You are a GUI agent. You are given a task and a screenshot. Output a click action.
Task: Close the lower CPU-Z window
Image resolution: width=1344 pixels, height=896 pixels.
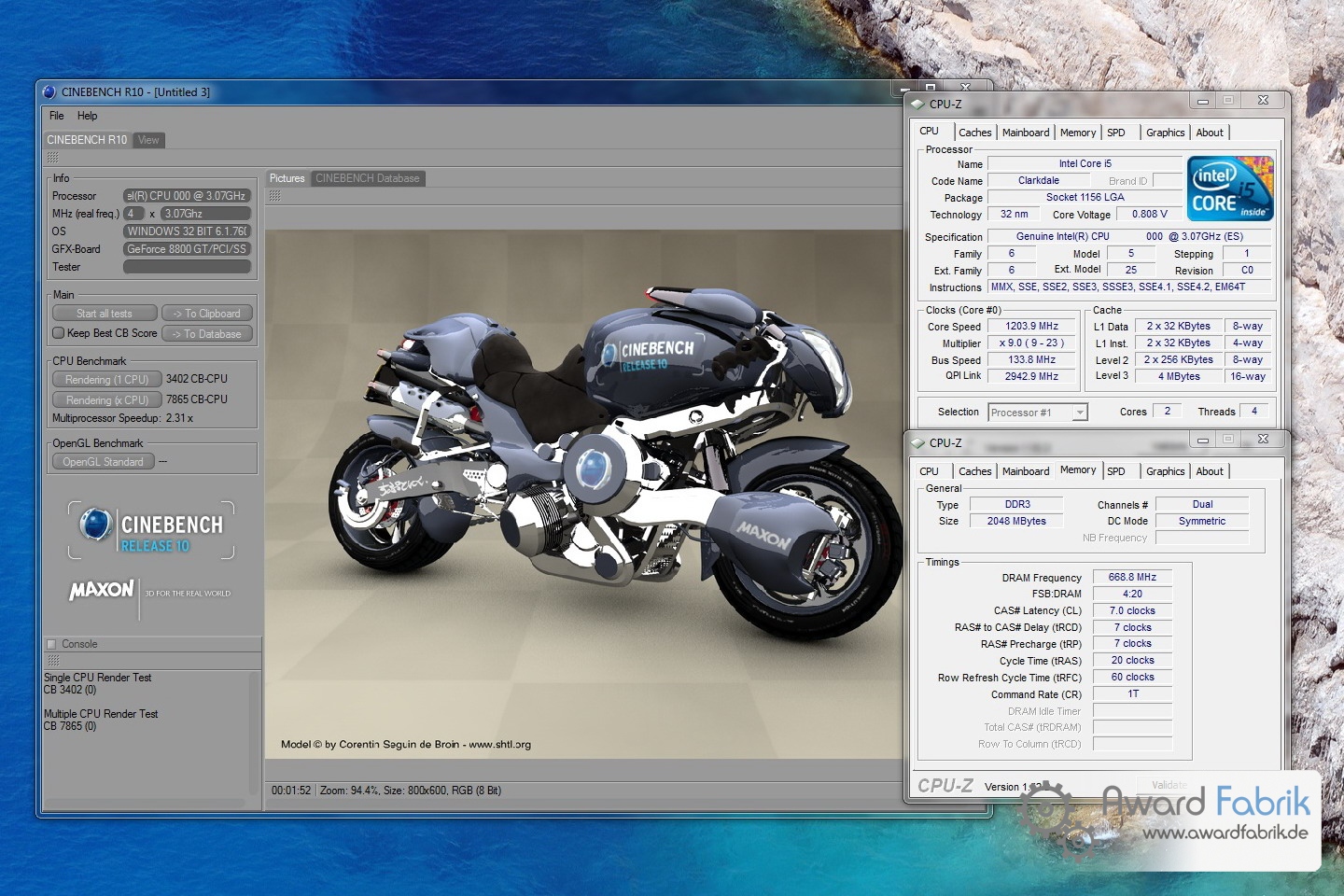point(1263,439)
